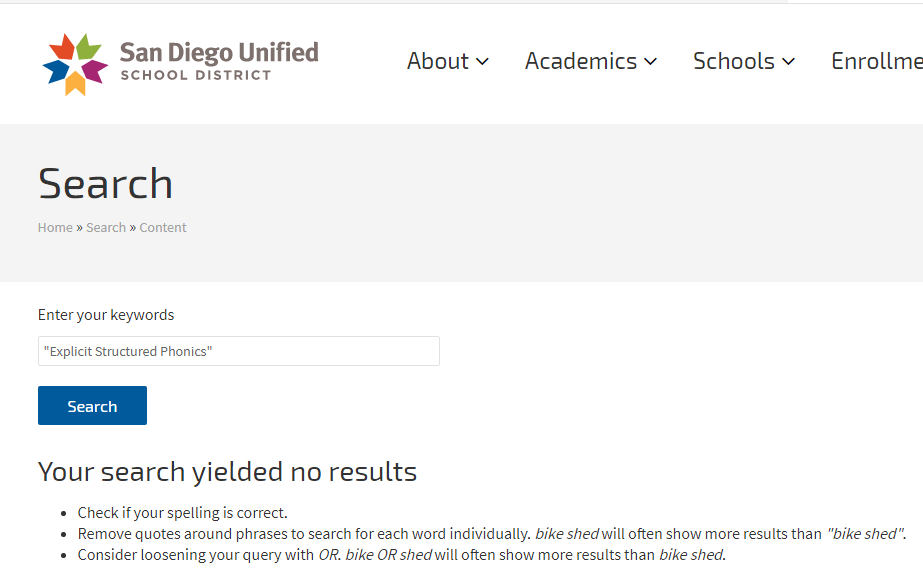Open the Academics menu
This screenshot has height=575, width=923.
point(580,61)
